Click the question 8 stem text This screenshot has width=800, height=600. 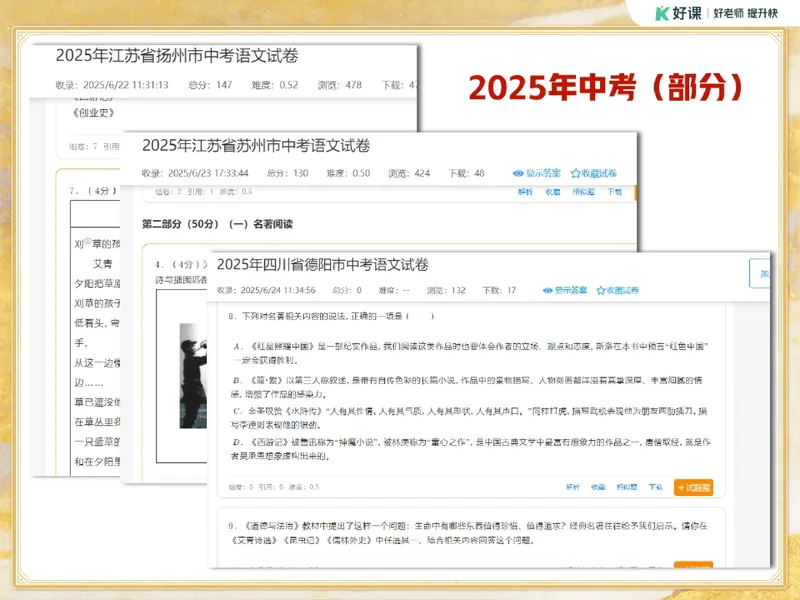coord(332,316)
